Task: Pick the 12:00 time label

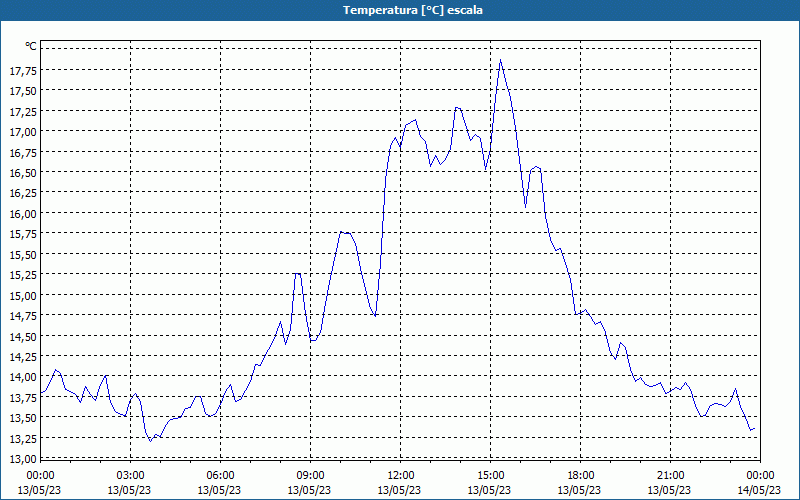Action: [x=401, y=476]
